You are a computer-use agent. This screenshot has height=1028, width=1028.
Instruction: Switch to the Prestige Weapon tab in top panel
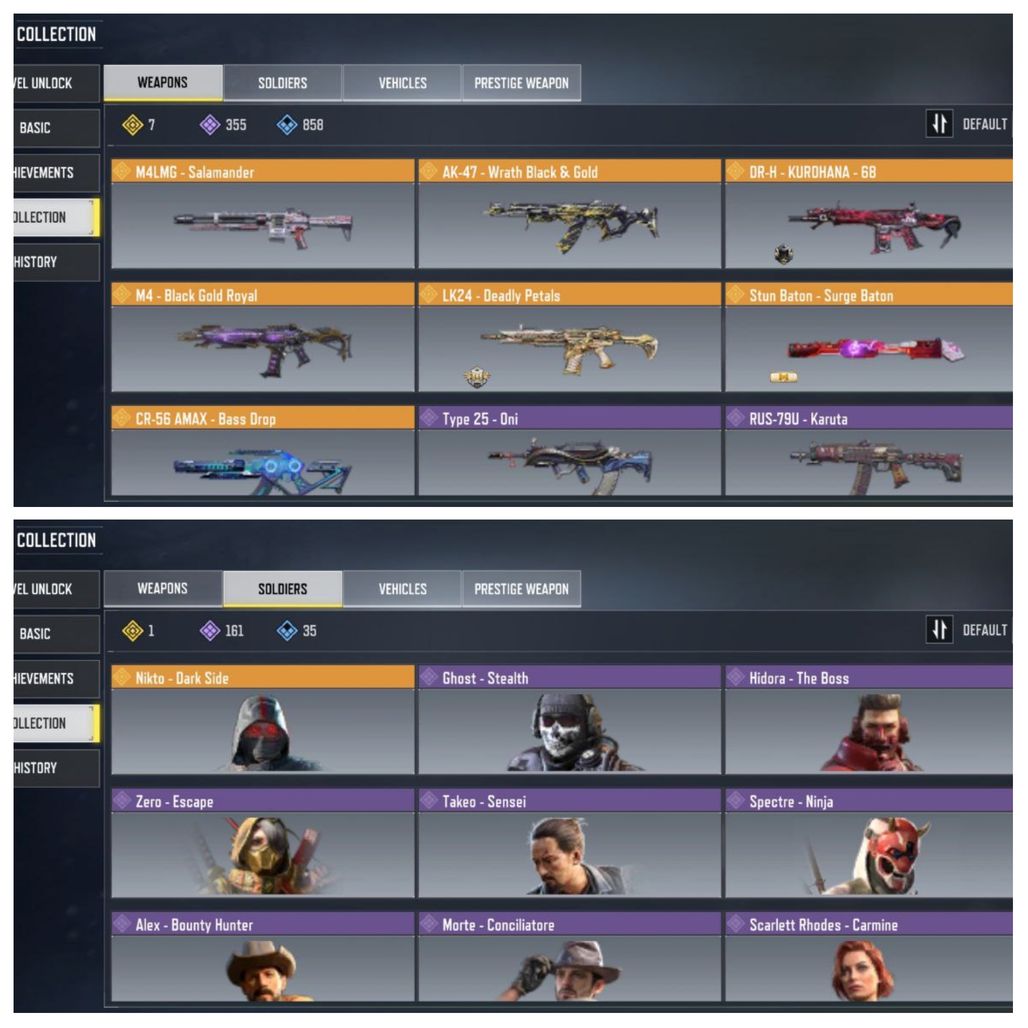(x=521, y=83)
